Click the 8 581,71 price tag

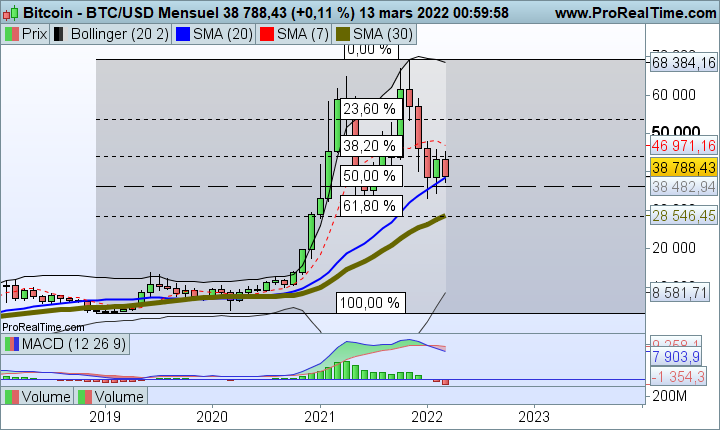679,293
